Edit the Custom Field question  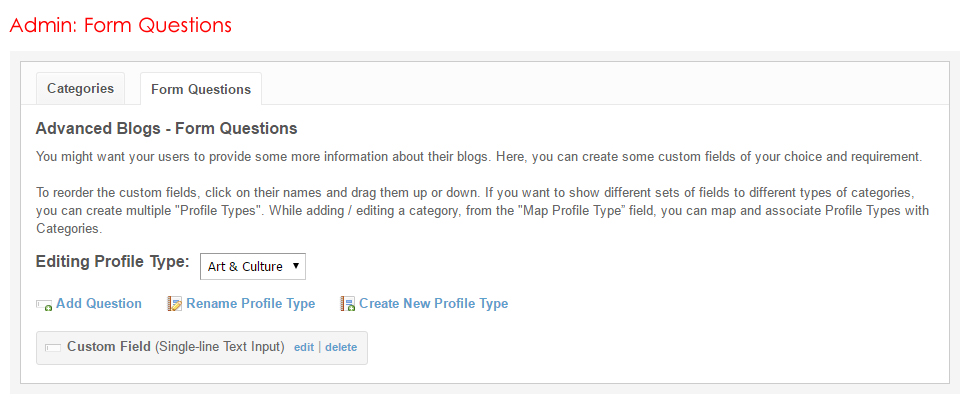(x=303, y=347)
